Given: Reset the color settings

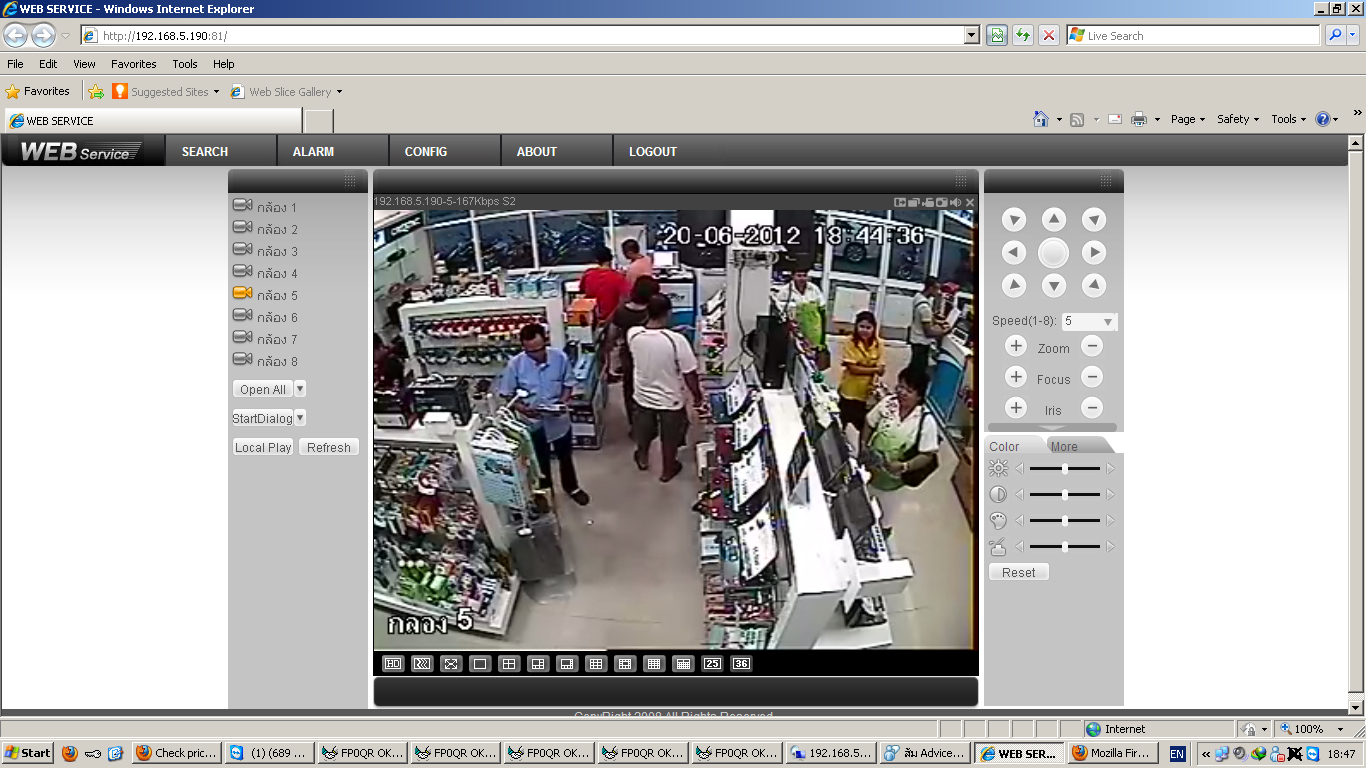Looking at the screenshot, I should pyautogui.click(x=1019, y=572).
